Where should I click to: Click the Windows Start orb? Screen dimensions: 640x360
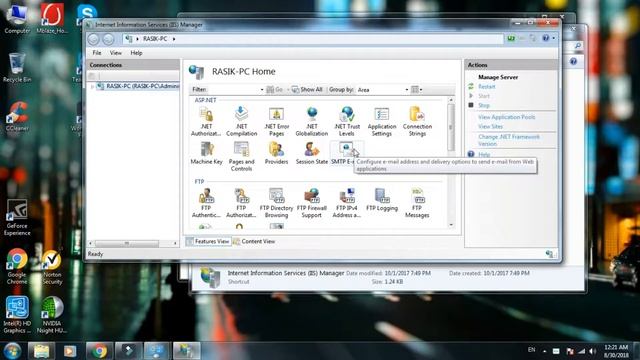pyautogui.click(x=12, y=351)
